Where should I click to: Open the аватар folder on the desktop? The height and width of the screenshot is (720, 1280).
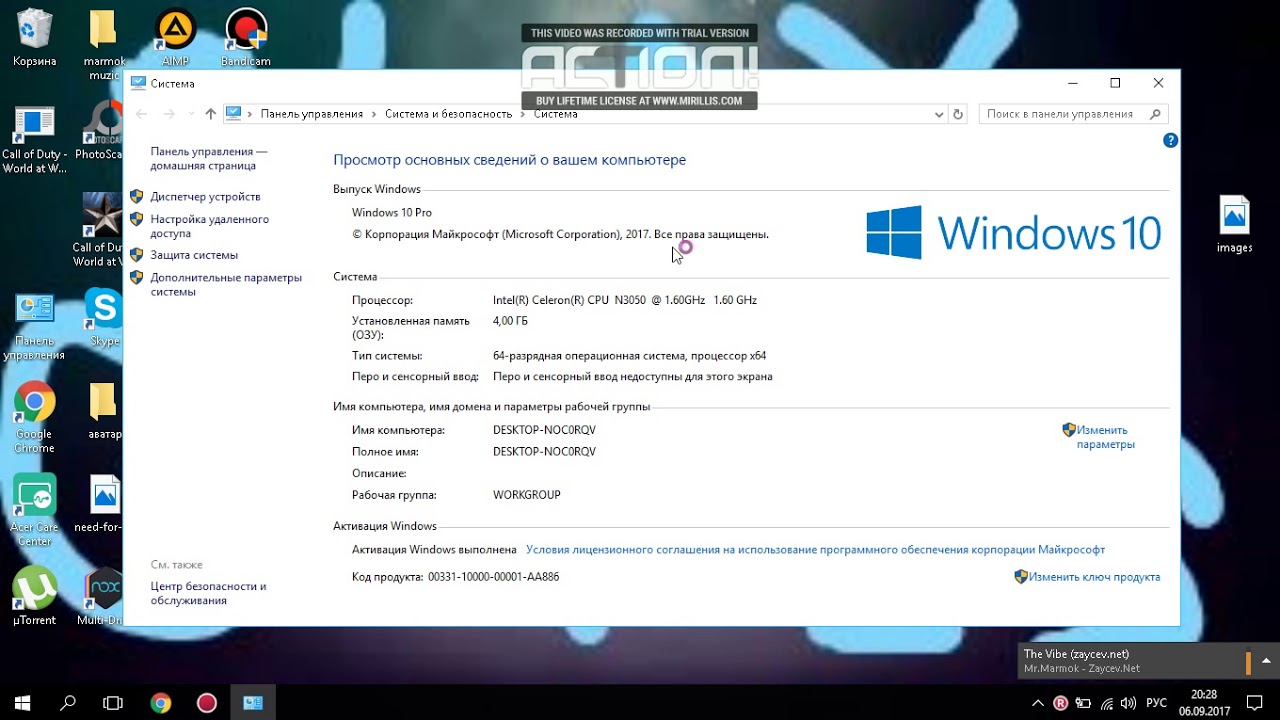pos(104,410)
